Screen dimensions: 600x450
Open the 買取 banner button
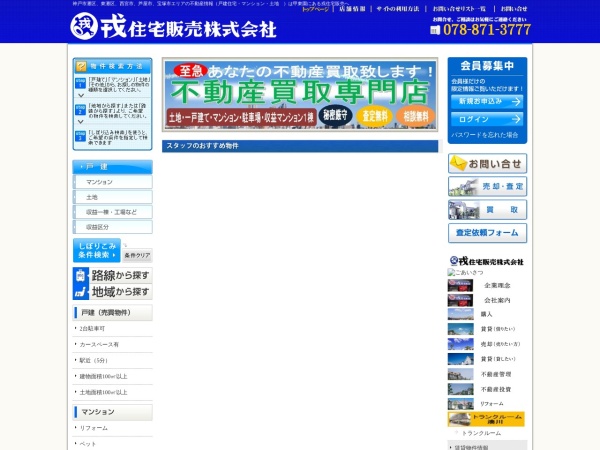[x=487, y=210]
